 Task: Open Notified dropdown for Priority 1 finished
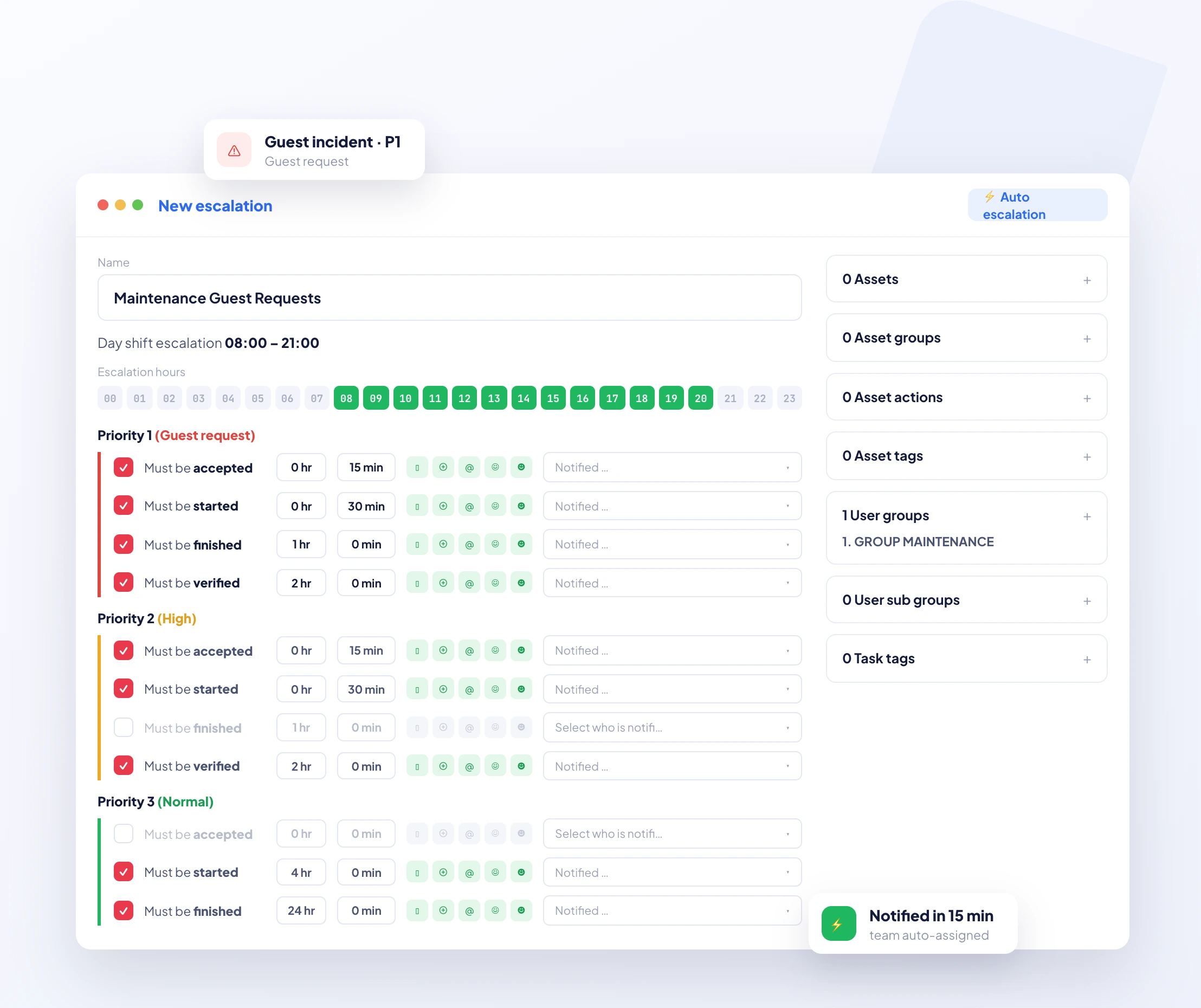pos(672,544)
